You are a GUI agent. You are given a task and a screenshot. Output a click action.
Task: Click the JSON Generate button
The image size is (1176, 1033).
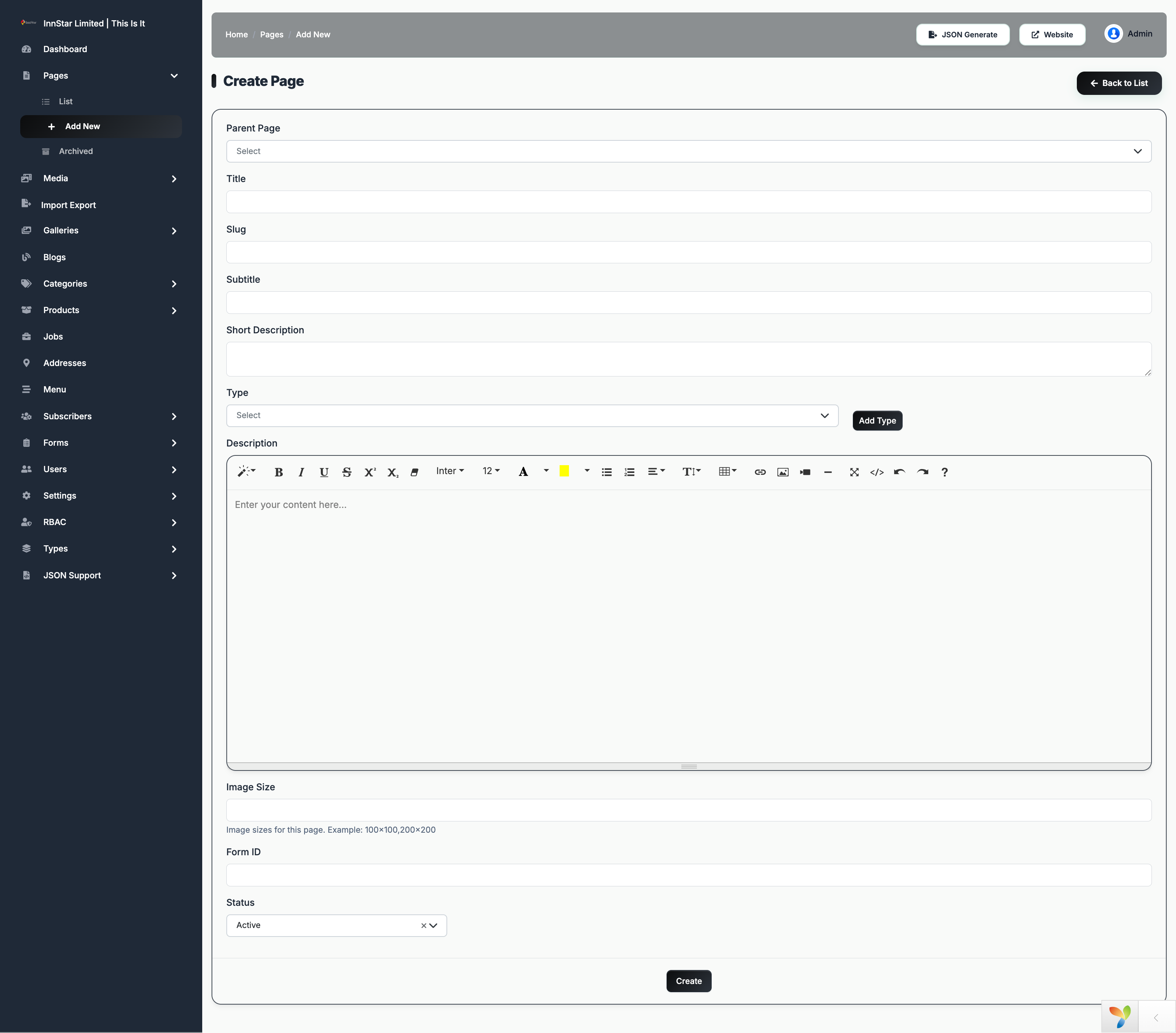(962, 35)
